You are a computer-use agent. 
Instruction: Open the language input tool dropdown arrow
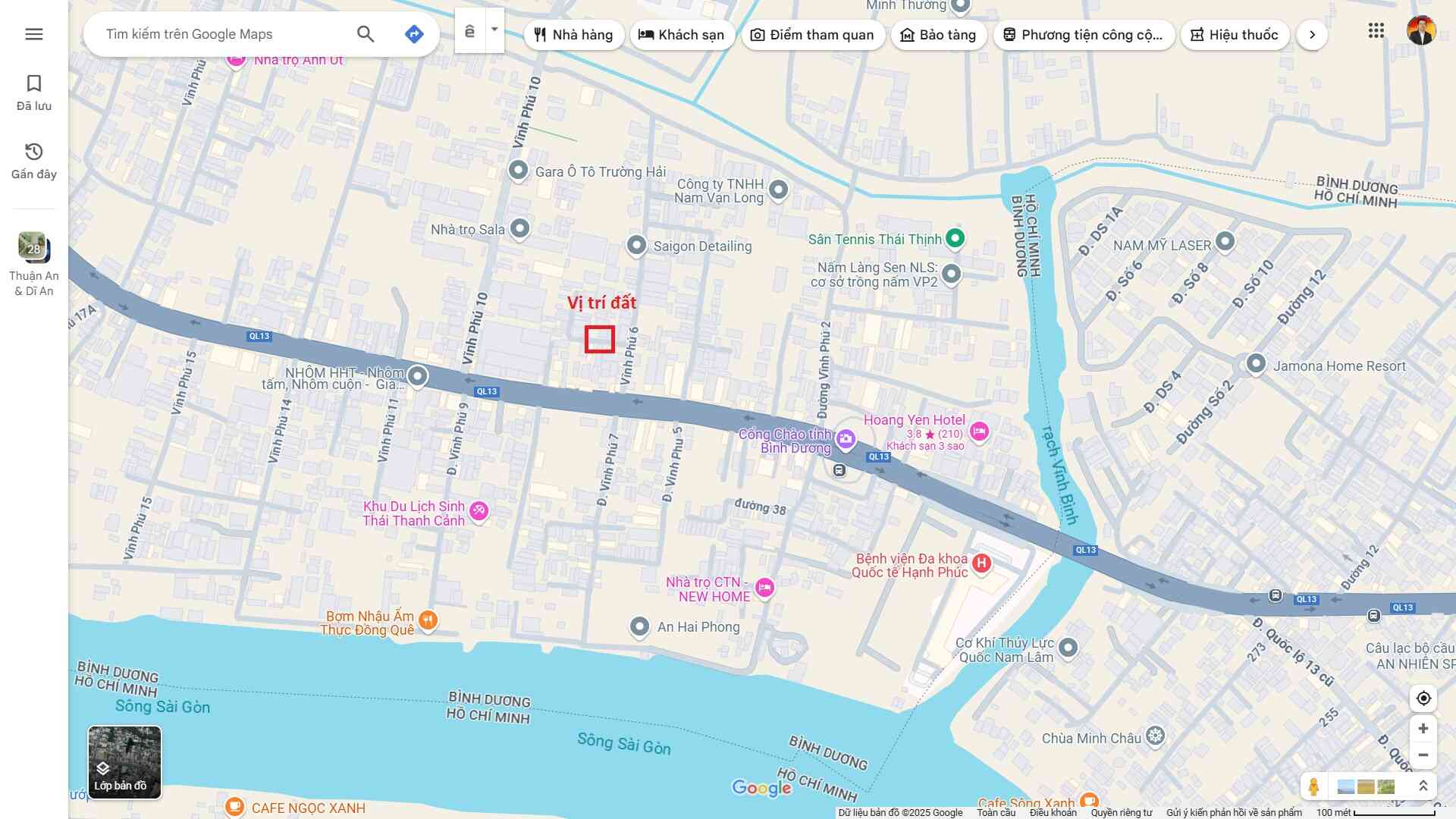click(494, 30)
